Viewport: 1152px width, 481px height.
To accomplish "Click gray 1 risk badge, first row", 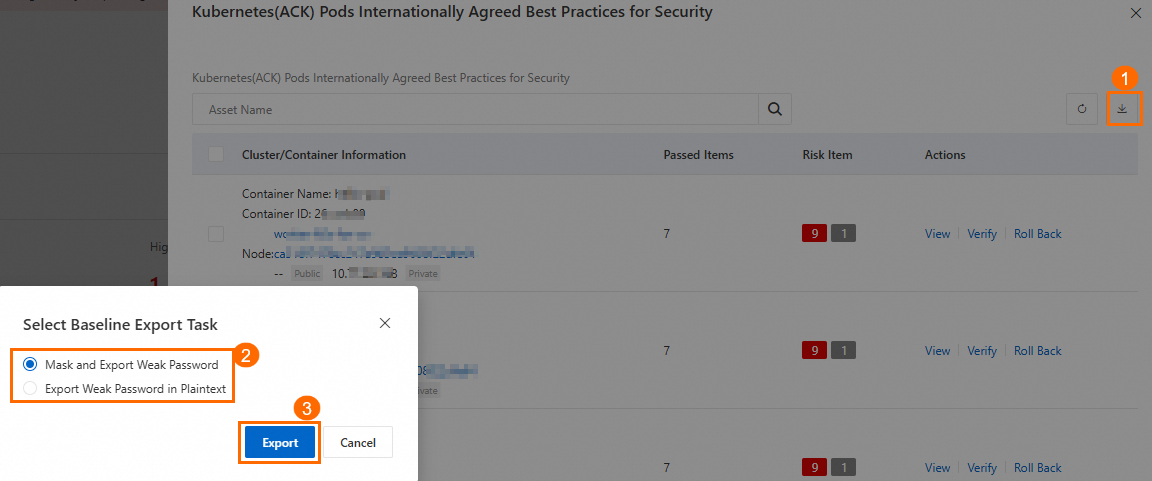I will (844, 234).
